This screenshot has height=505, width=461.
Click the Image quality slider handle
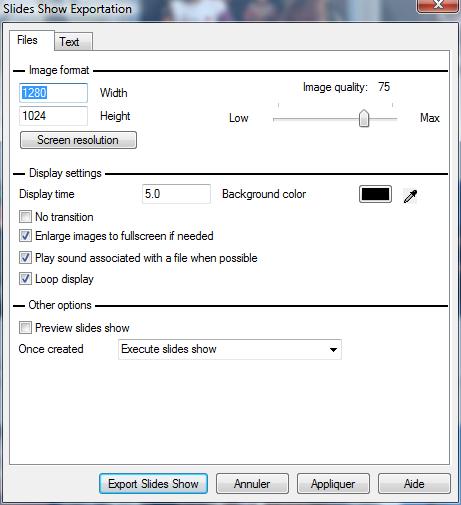[364, 118]
